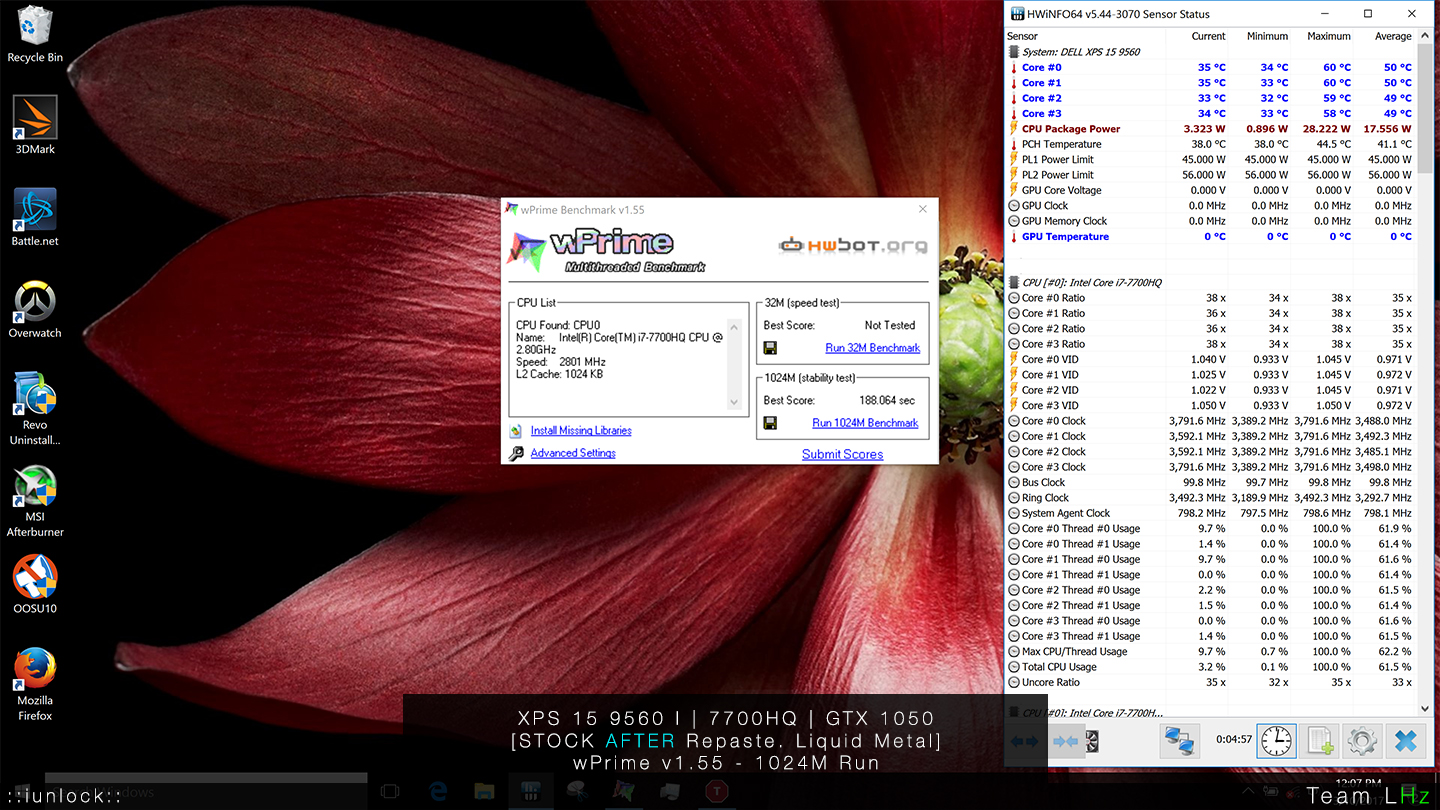Open Task View in the taskbar
Viewport: 1440px width, 810px height.
[x=390, y=791]
